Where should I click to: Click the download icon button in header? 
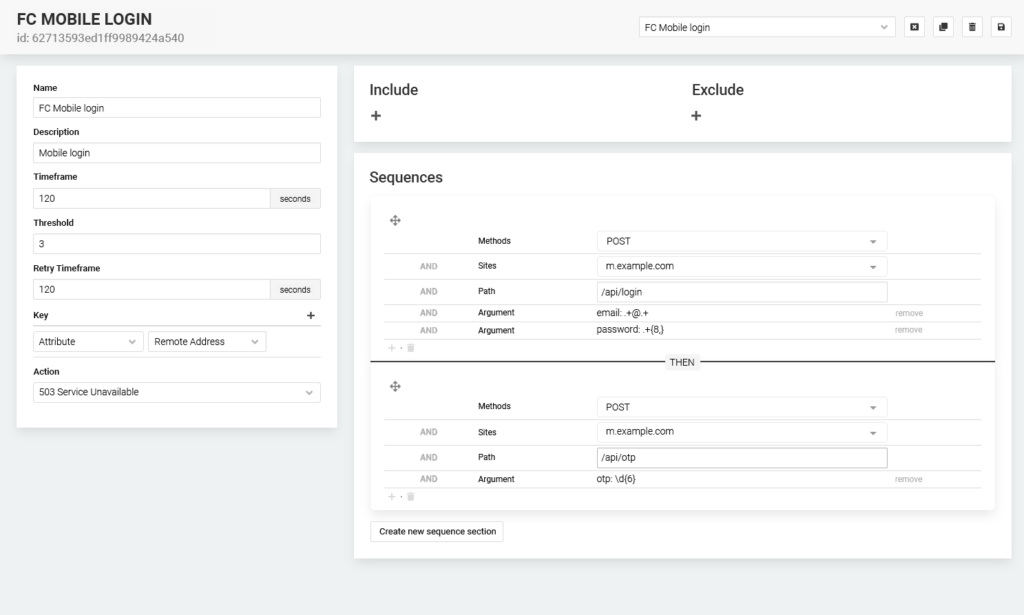(914, 27)
